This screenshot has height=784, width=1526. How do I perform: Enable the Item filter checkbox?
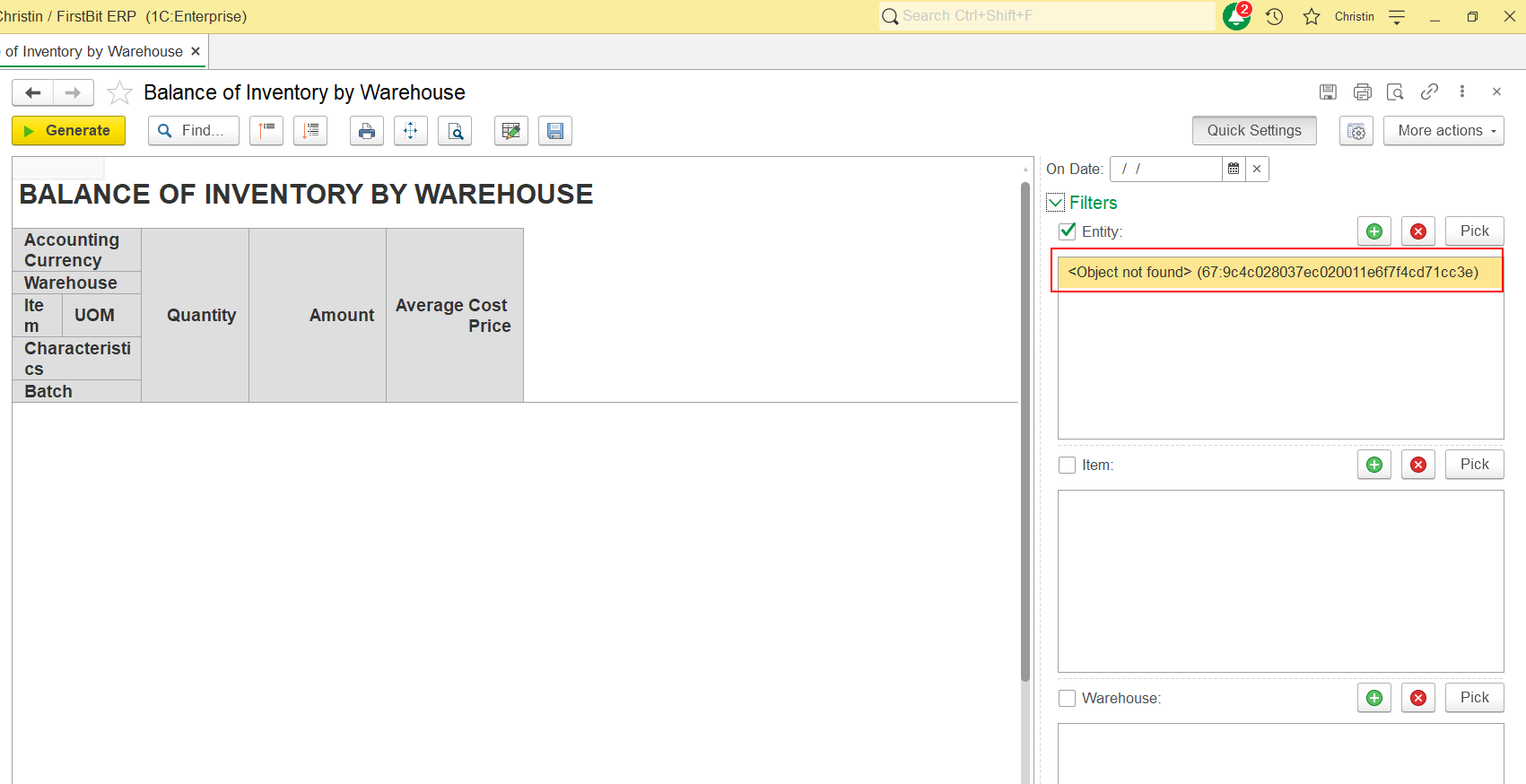click(x=1068, y=465)
